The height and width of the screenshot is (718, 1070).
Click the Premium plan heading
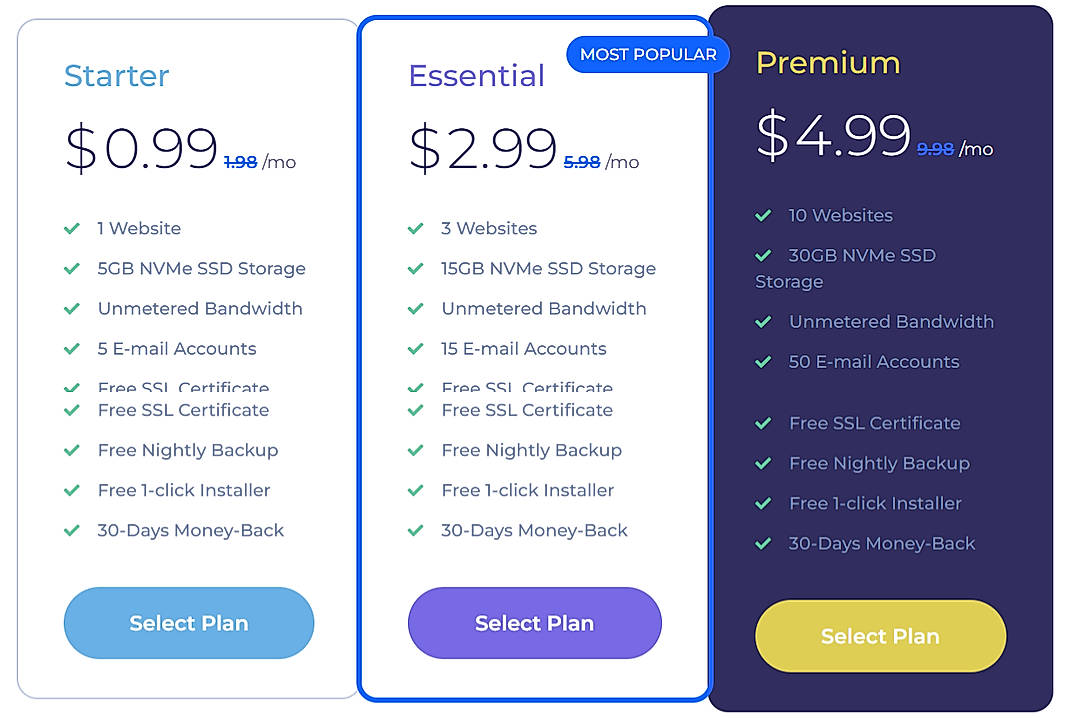click(829, 63)
